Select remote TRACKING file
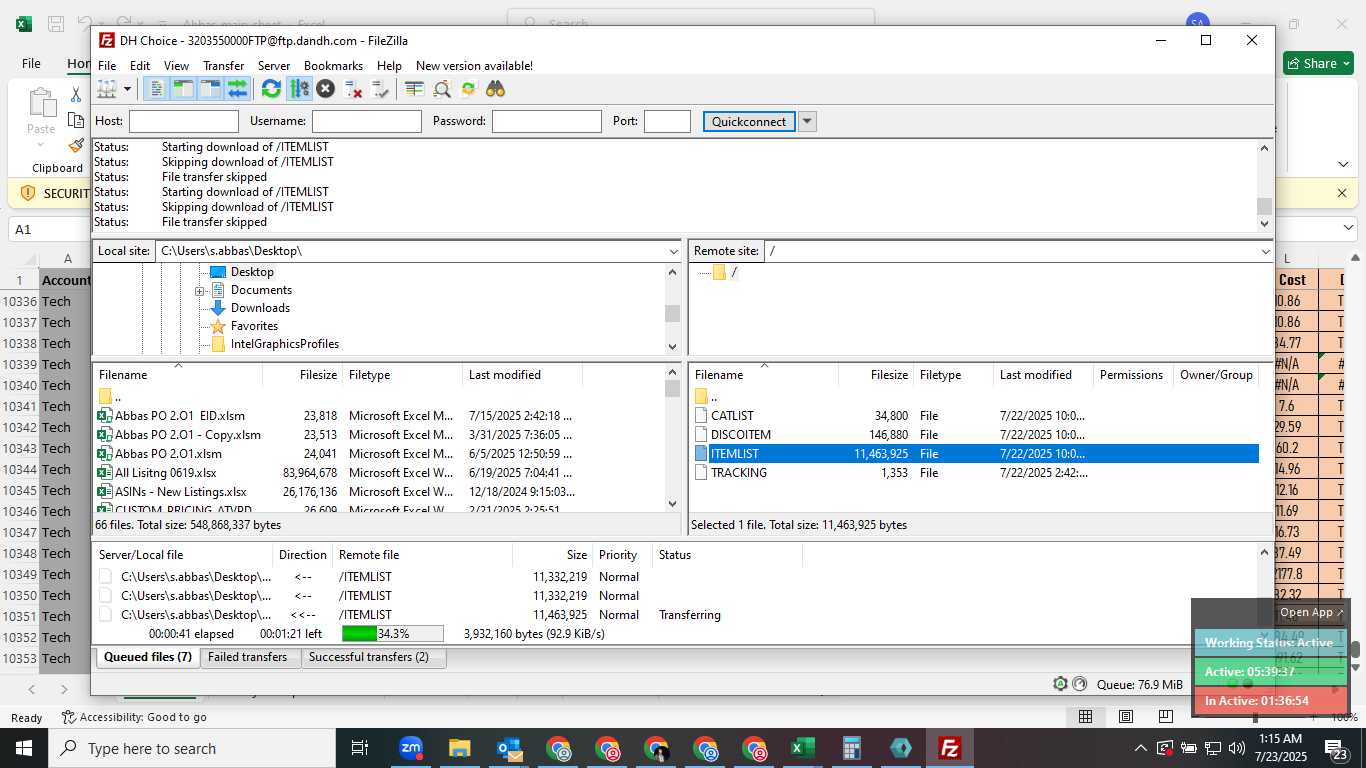The image size is (1366, 768). (739, 472)
